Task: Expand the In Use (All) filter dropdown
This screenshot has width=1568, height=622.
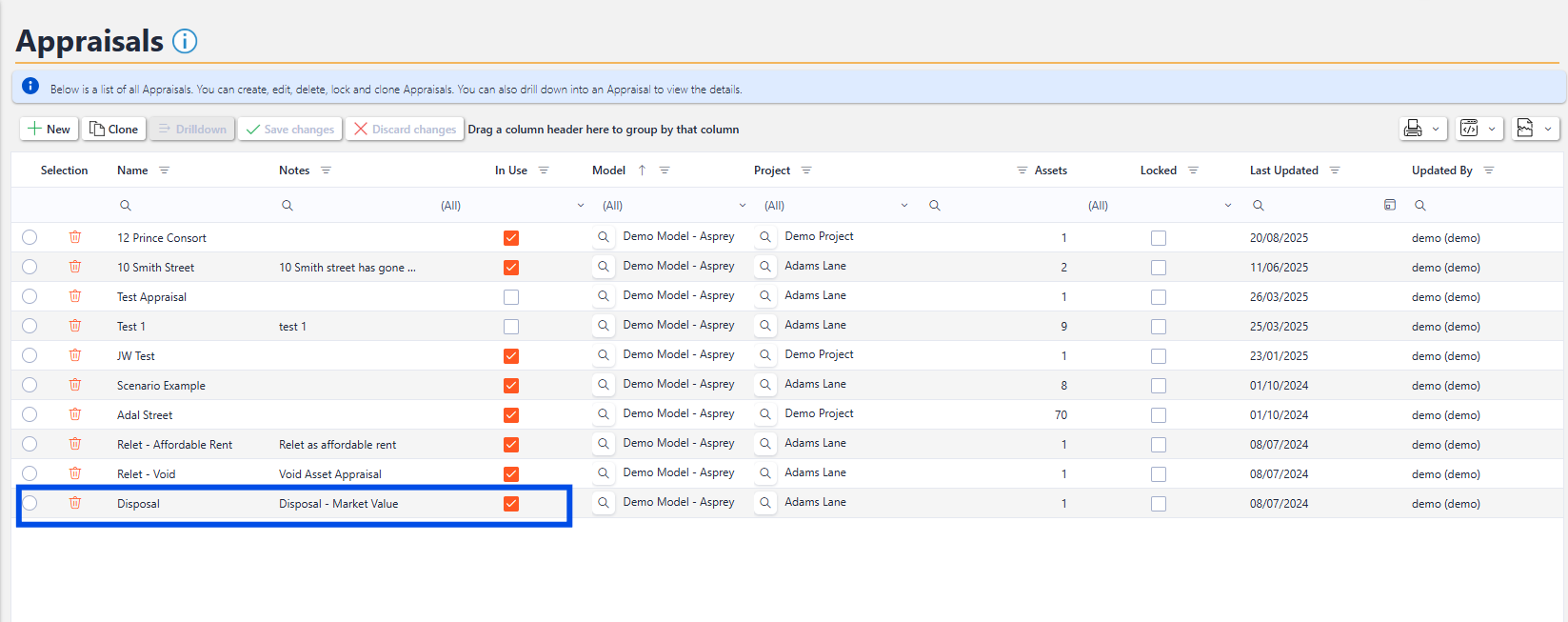Action: (580, 206)
